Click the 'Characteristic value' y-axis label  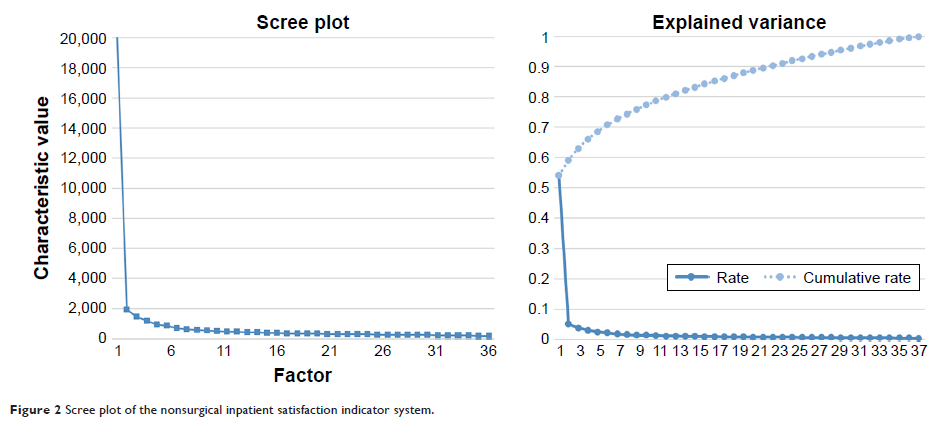point(42,188)
